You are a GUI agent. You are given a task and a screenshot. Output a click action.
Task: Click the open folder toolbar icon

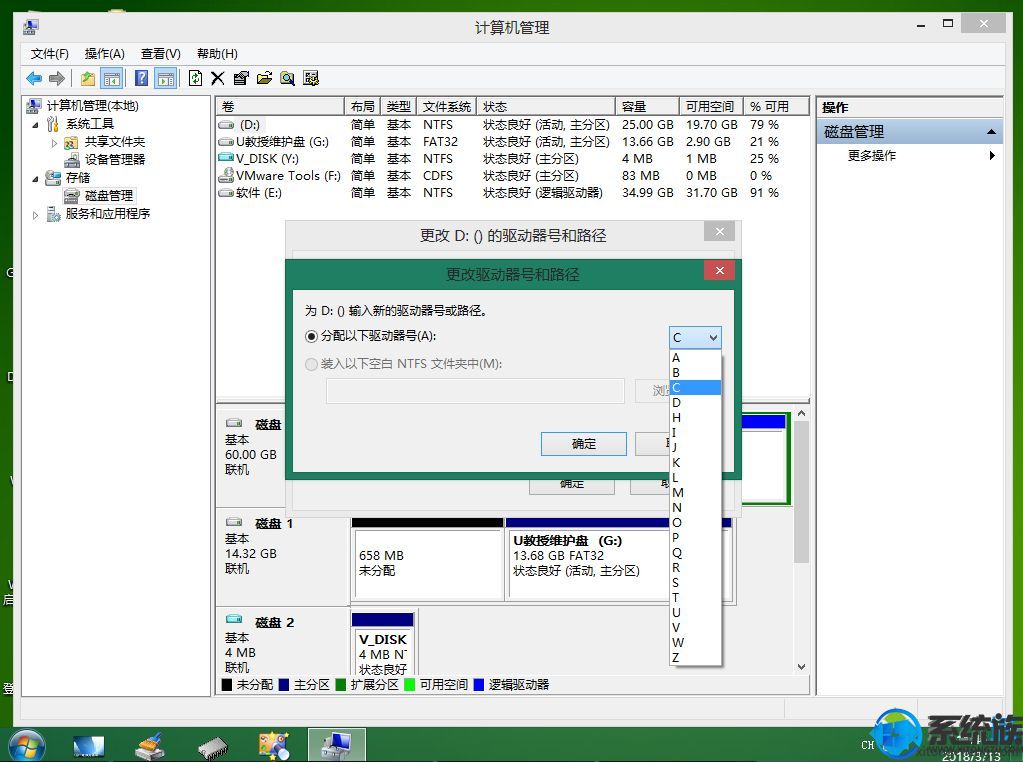(x=264, y=79)
